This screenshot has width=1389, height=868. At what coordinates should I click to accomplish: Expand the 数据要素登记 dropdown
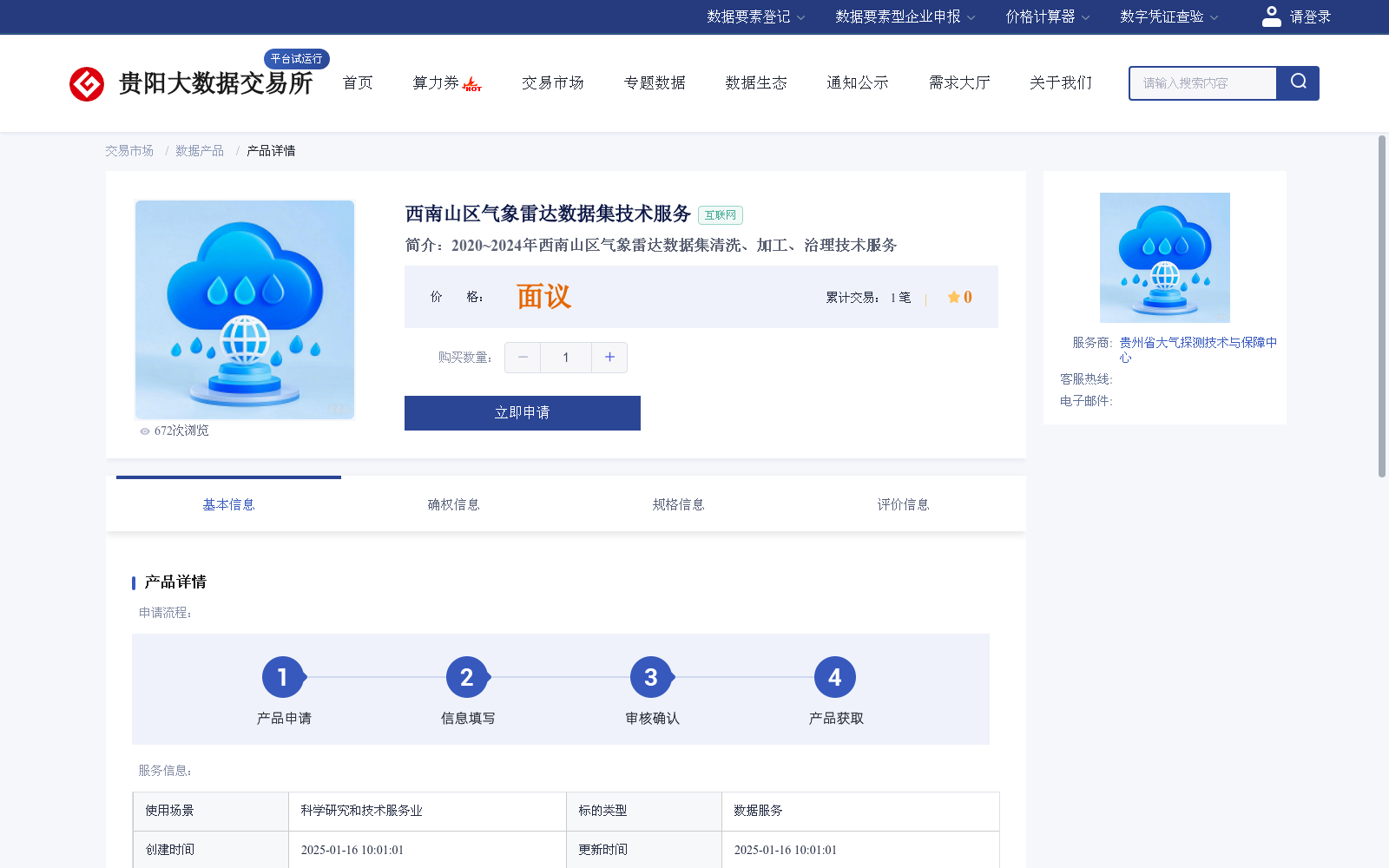coord(755,16)
